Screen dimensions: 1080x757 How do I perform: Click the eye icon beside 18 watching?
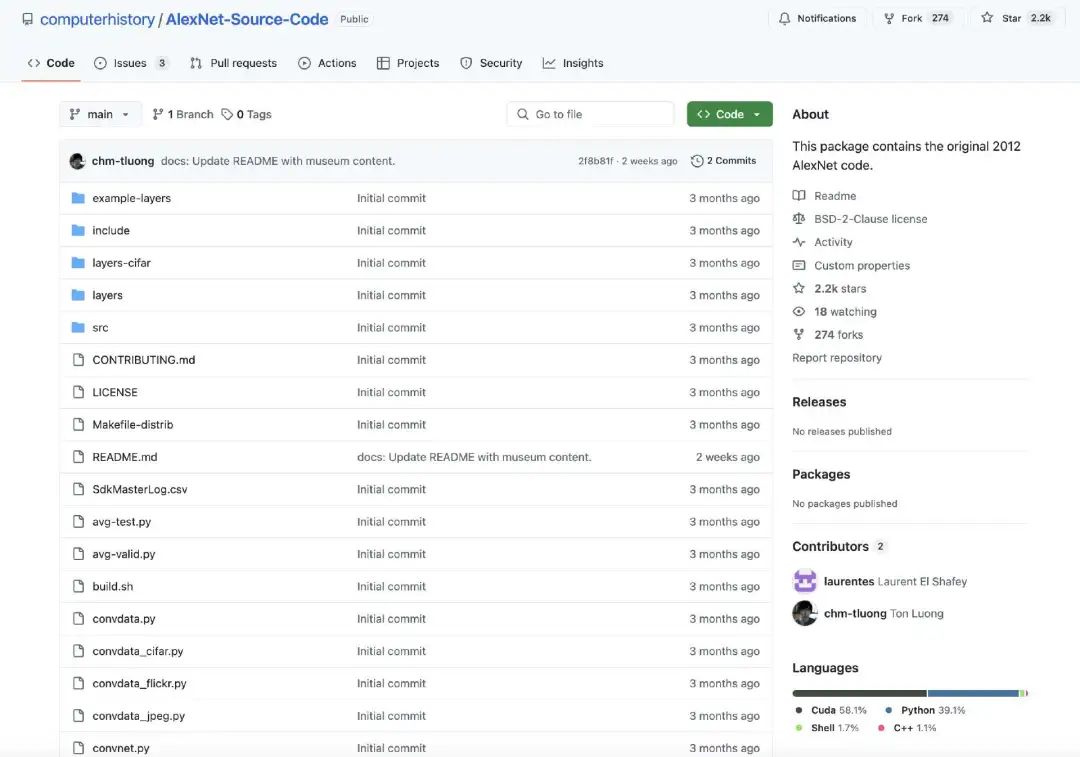(799, 312)
